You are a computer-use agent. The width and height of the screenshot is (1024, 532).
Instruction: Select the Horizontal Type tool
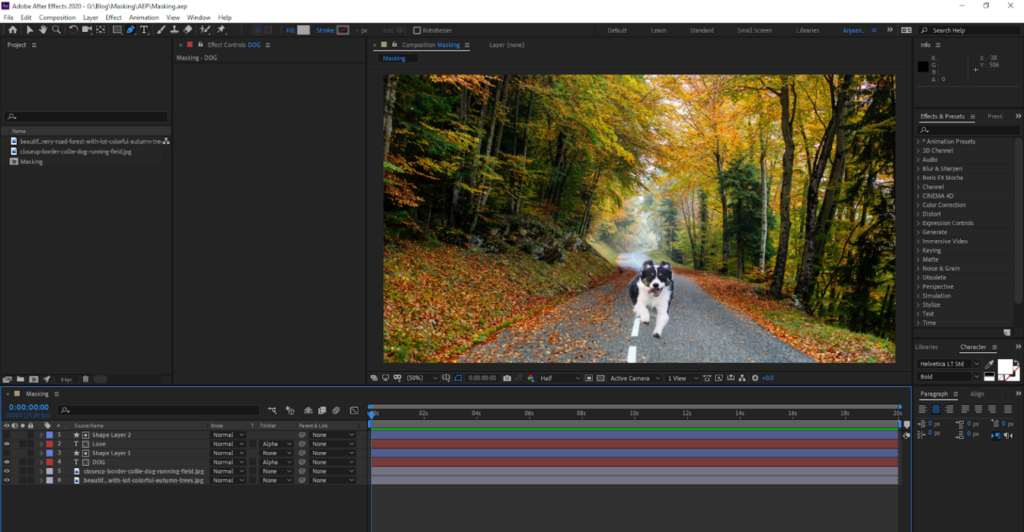pos(144,30)
